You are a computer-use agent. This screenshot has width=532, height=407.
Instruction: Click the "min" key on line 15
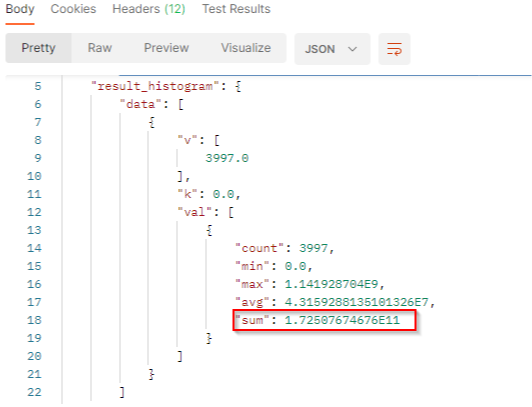tap(252, 266)
